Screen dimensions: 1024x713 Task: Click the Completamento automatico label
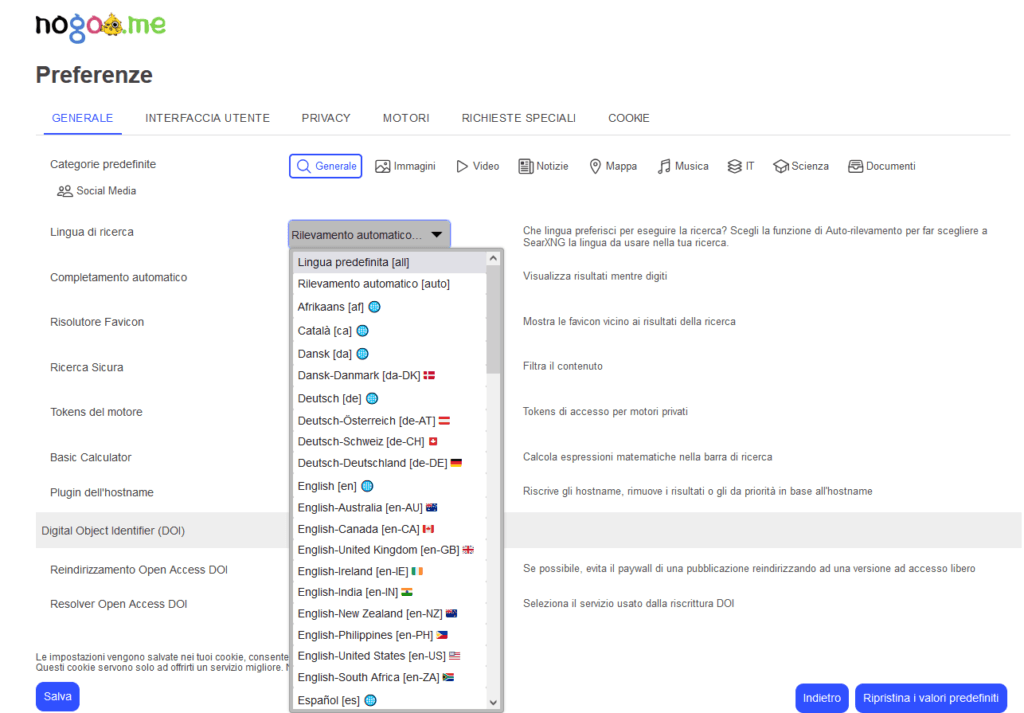118,277
